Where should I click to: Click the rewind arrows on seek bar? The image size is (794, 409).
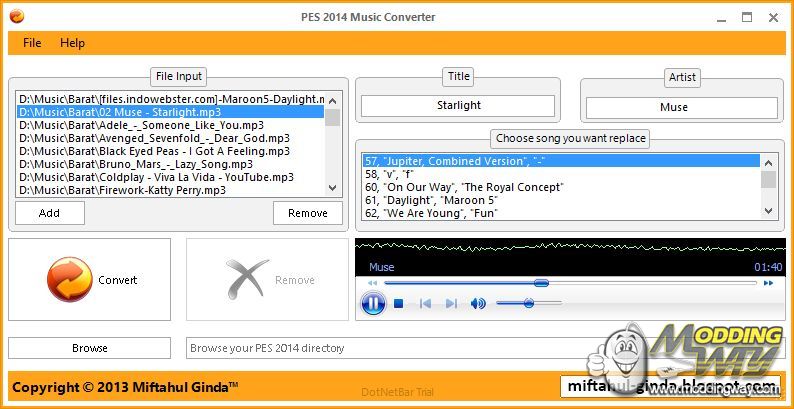coord(373,283)
